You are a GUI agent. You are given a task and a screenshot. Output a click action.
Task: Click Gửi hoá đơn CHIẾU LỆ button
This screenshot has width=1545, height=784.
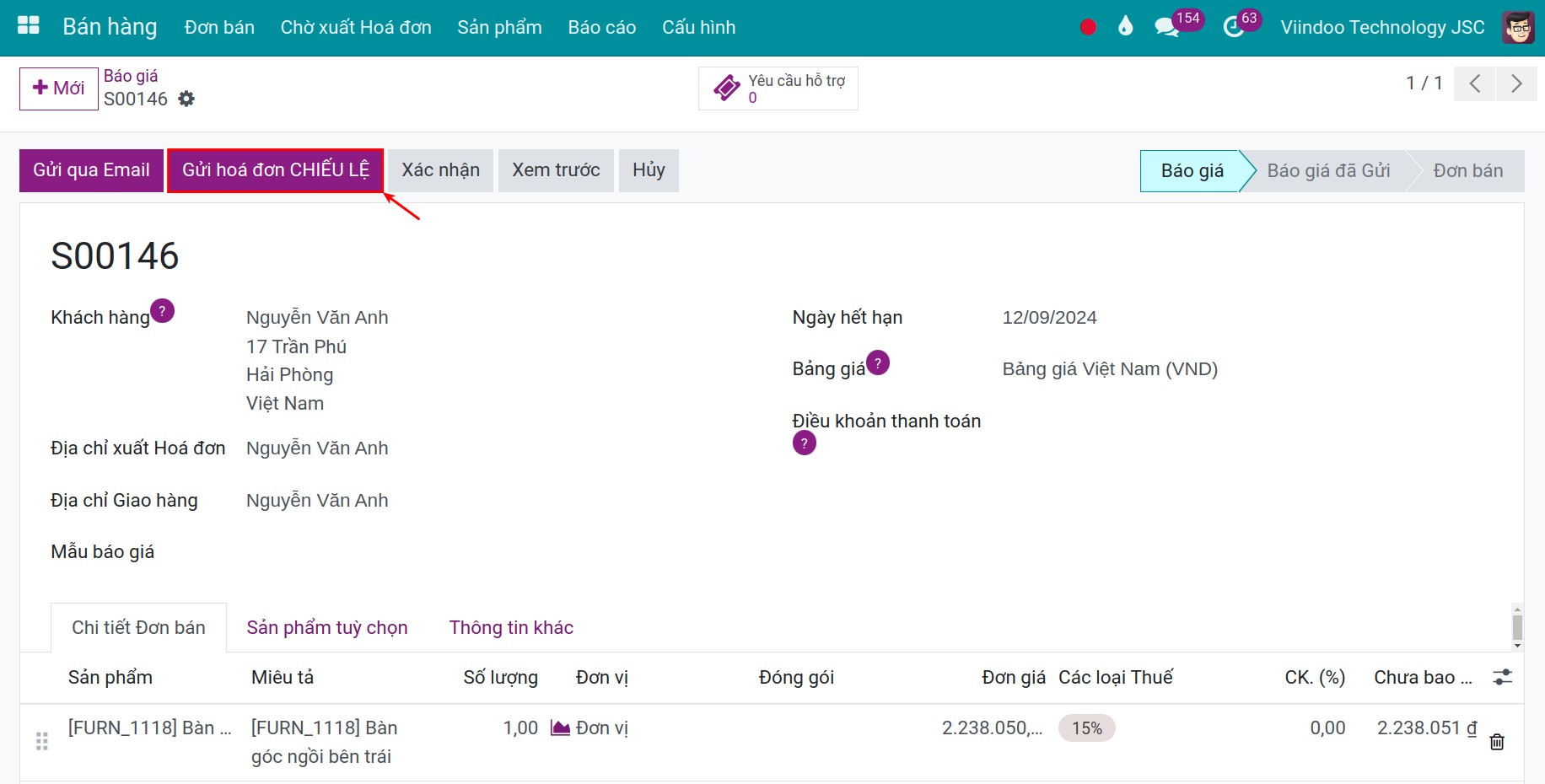pyautogui.click(x=275, y=169)
